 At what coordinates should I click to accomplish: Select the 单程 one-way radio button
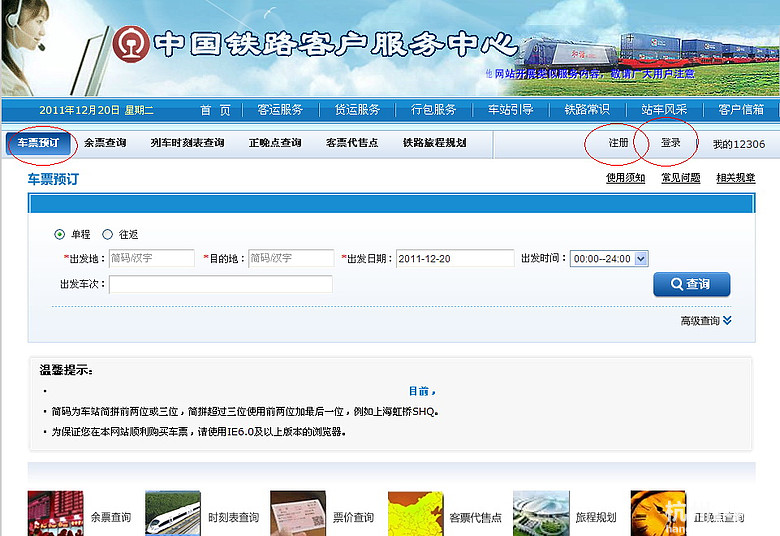coord(60,234)
